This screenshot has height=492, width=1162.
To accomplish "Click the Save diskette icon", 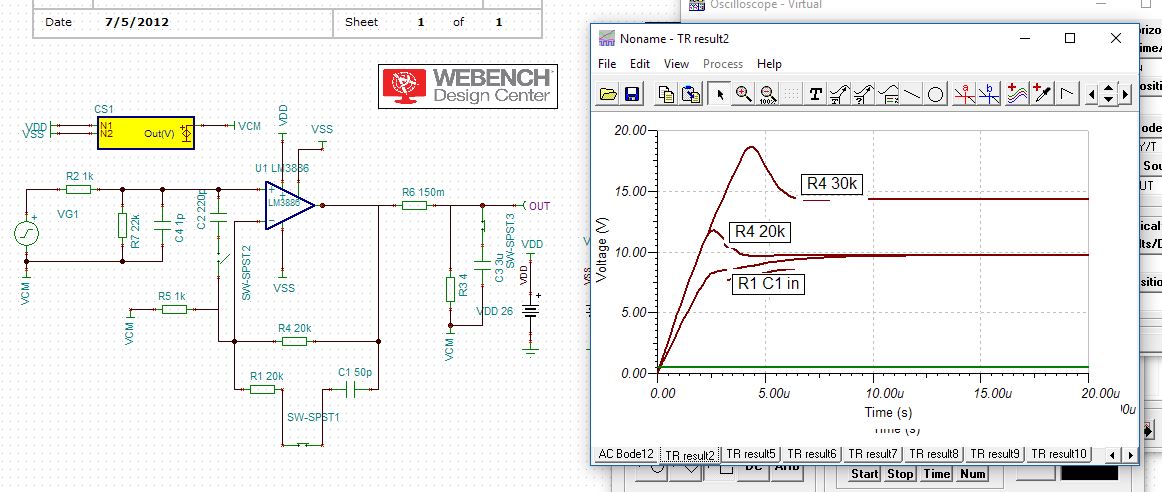I will pyautogui.click(x=632, y=94).
